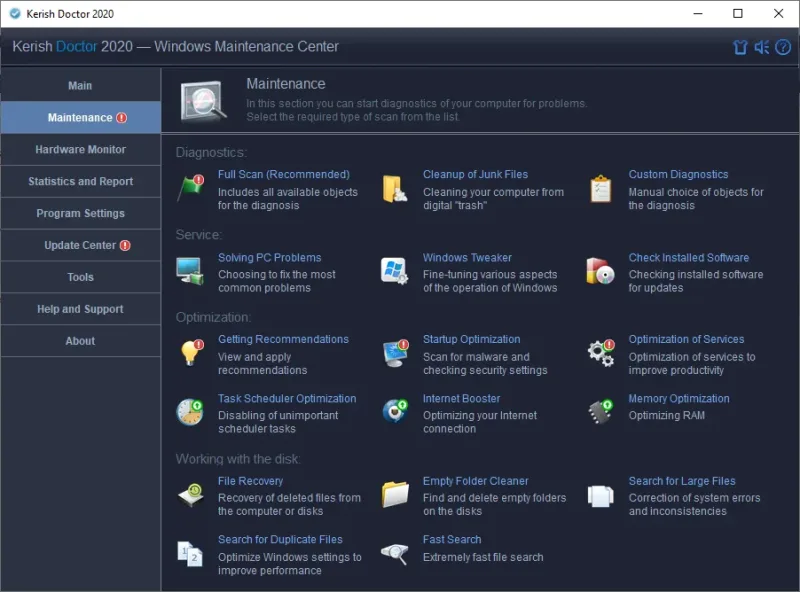Click the Full Scan green flag icon
This screenshot has width=800, height=592.
click(190, 188)
